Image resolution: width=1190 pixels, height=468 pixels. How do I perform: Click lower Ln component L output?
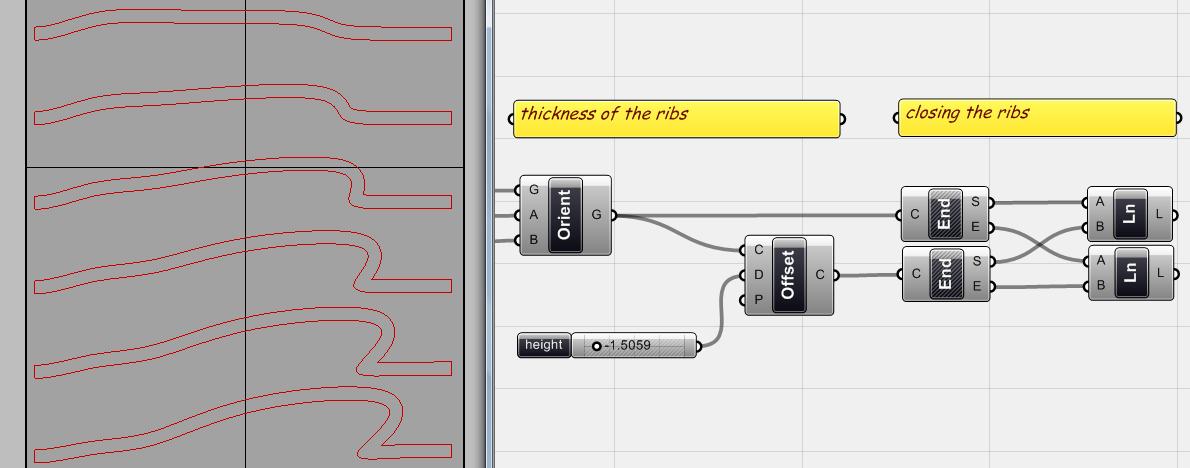1161,273
